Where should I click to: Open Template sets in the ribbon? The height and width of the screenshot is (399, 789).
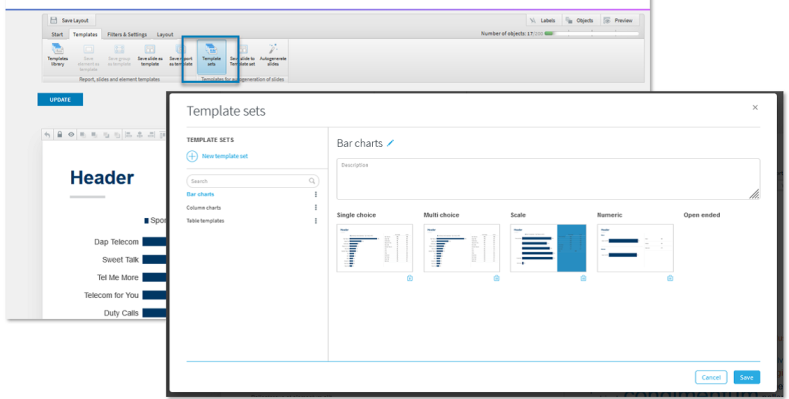[211, 55]
